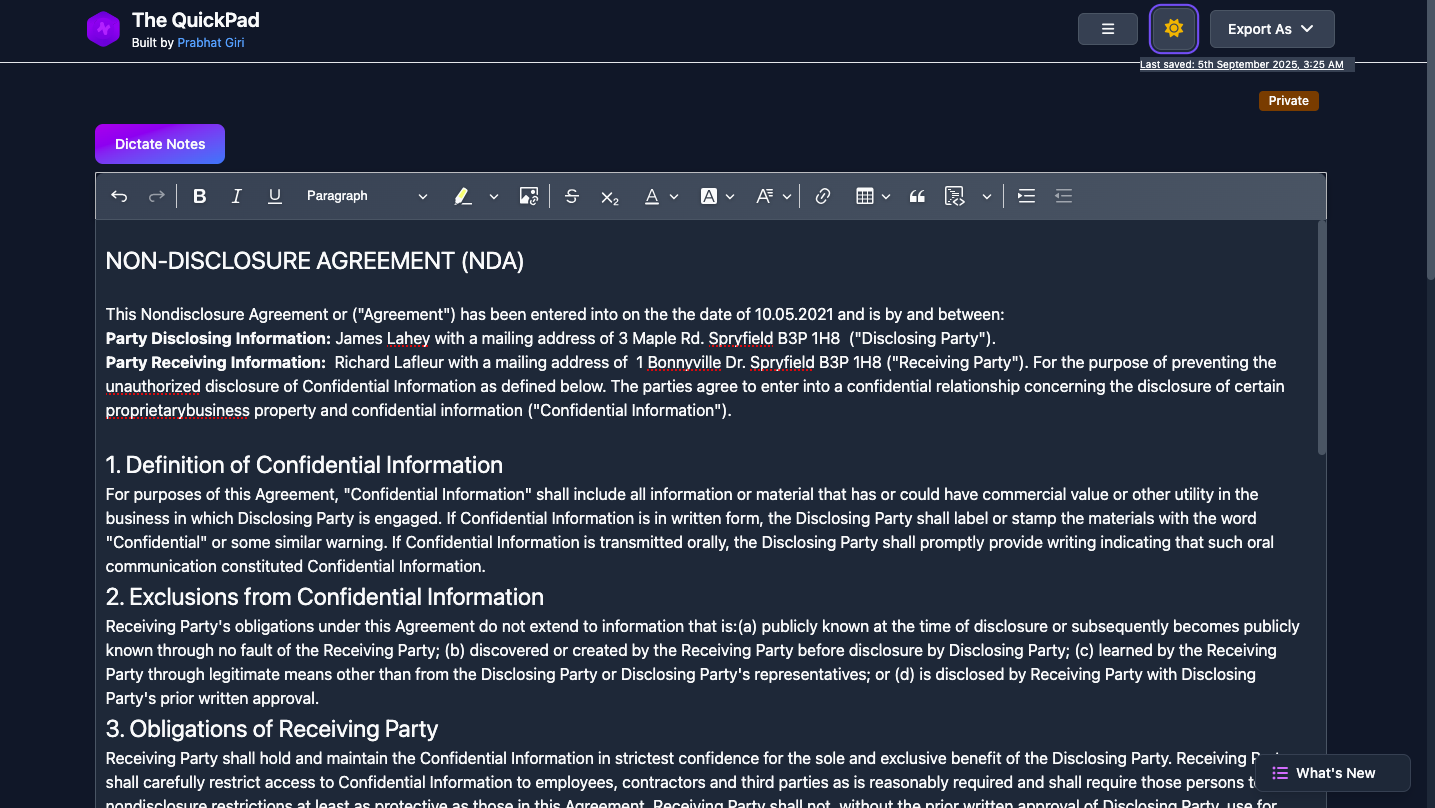Expand the code block language arrow
The height and width of the screenshot is (808, 1435).
pos(987,196)
